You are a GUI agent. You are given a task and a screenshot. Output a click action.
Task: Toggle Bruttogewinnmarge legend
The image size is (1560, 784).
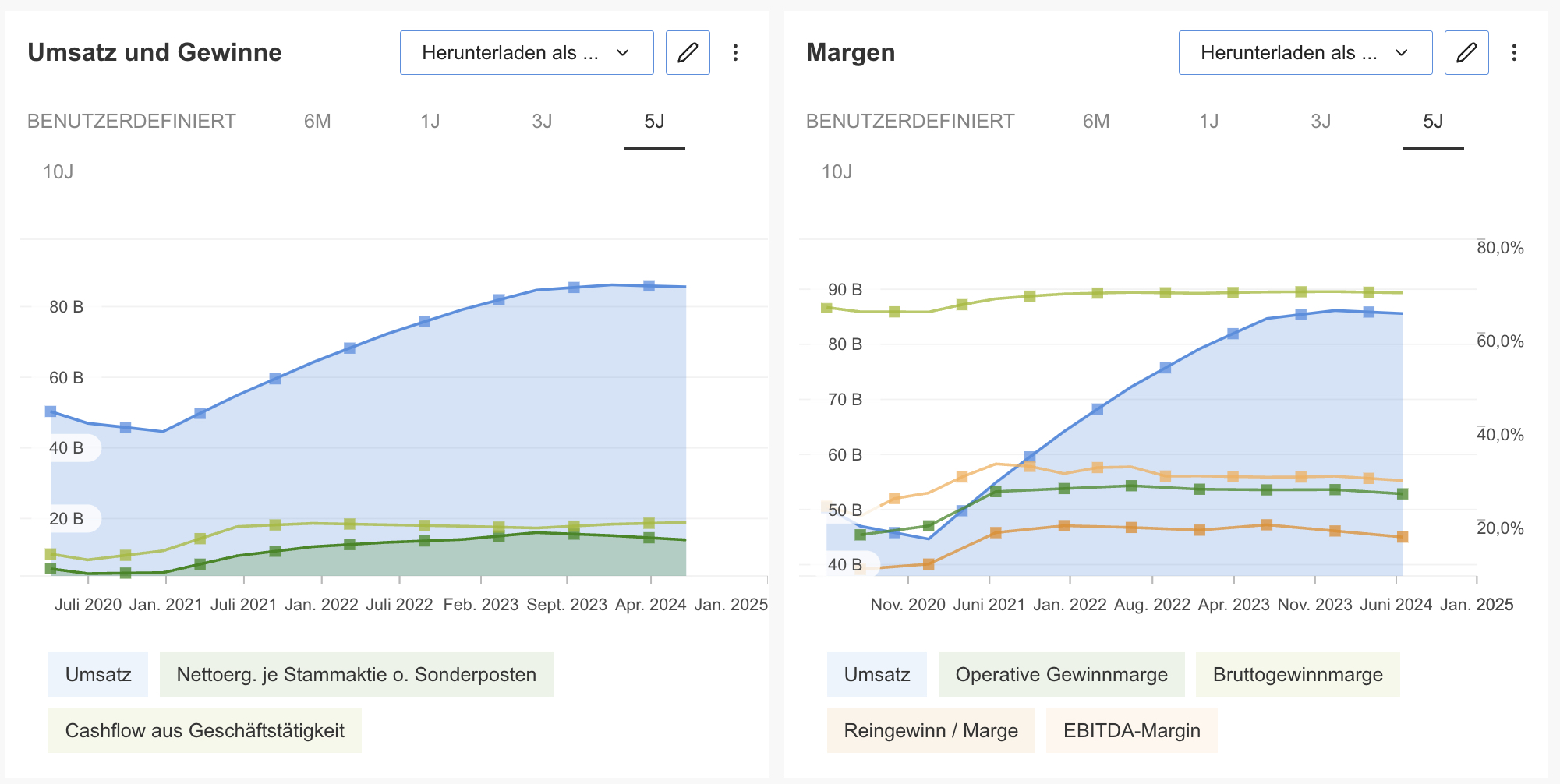point(1298,674)
